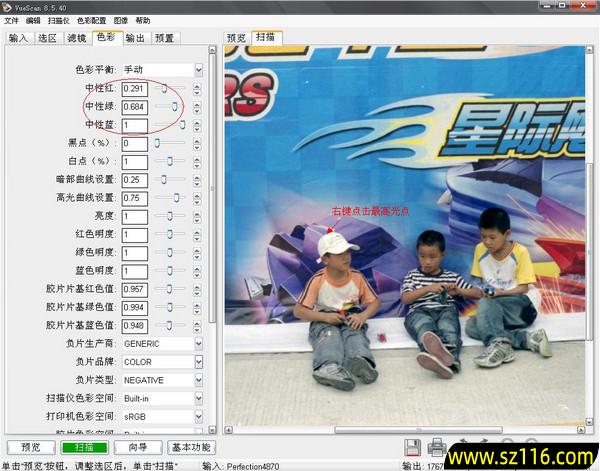Click the floppy disk save icon
The image size is (600, 471).
click(x=413, y=448)
